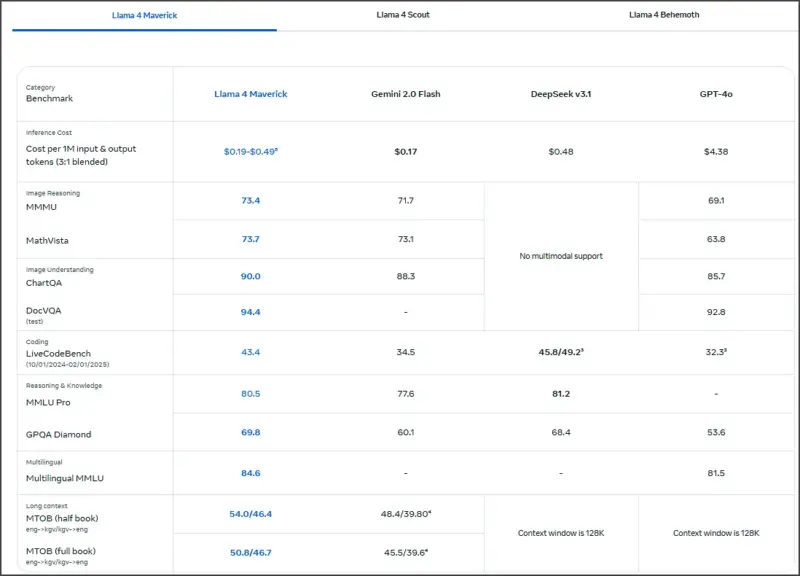Click the No multimodal support cell
800x576 pixels.
(x=561, y=256)
